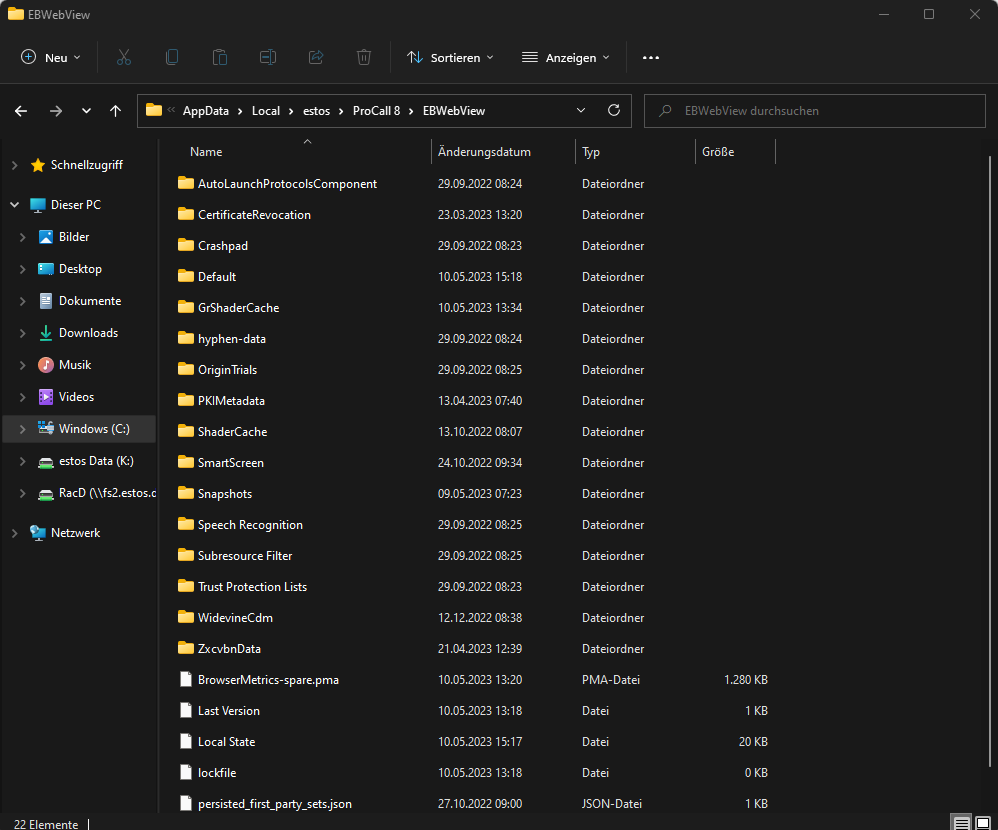This screenshot has width=998, height=830.
Task: Click the Copy icon in toolbar
Action: pos(172,58)
